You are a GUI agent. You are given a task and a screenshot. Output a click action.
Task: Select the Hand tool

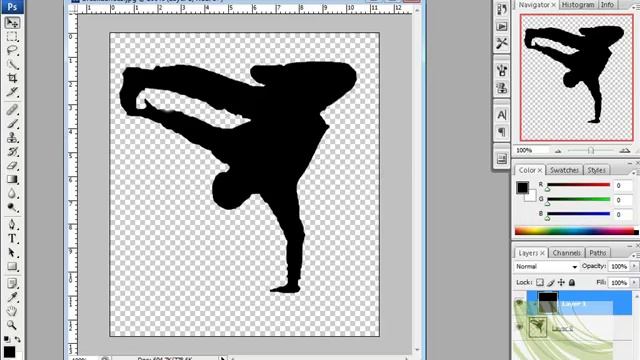tap(12, 311)
